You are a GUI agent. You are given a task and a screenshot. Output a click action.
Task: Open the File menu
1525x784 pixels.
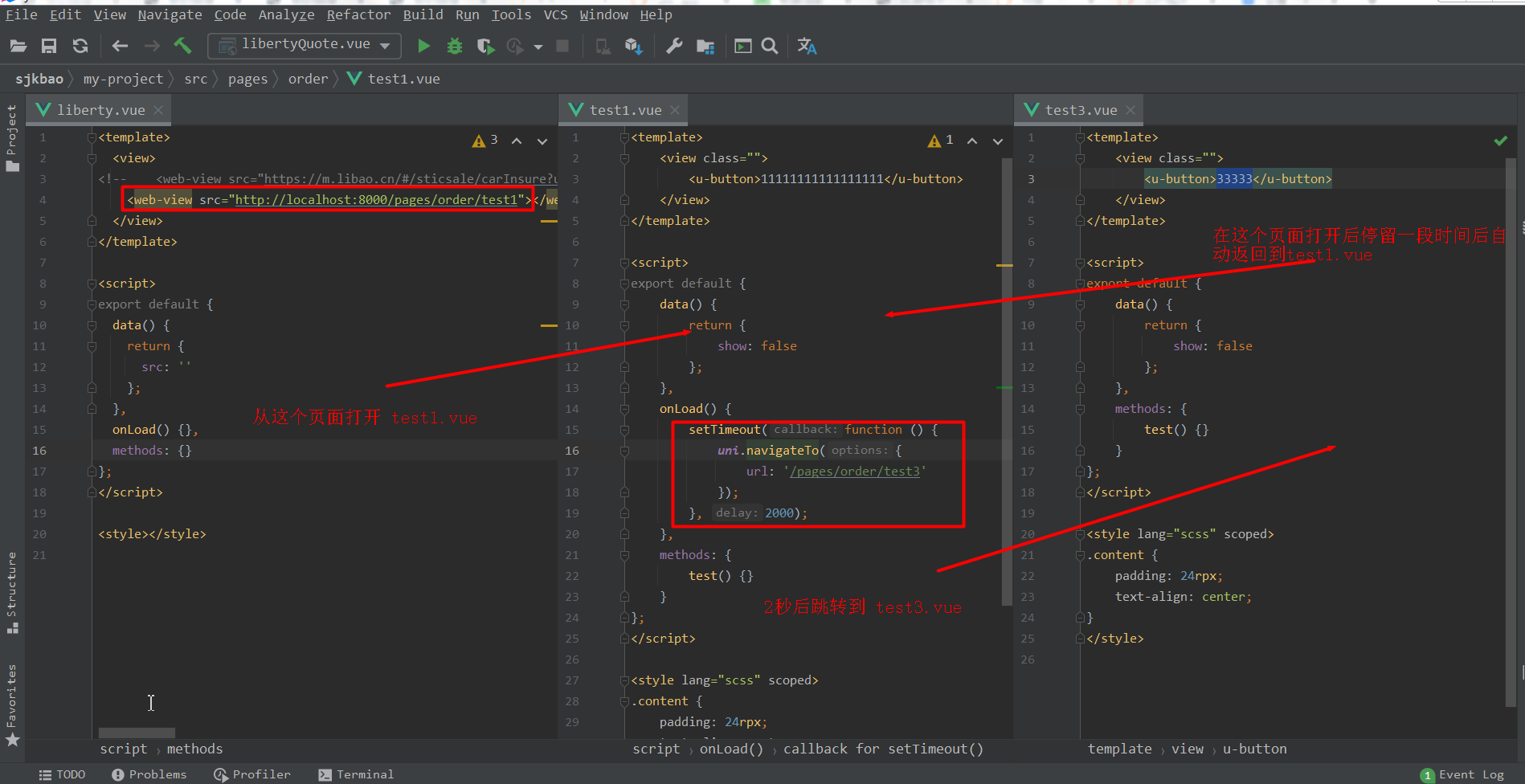[22, 14]
